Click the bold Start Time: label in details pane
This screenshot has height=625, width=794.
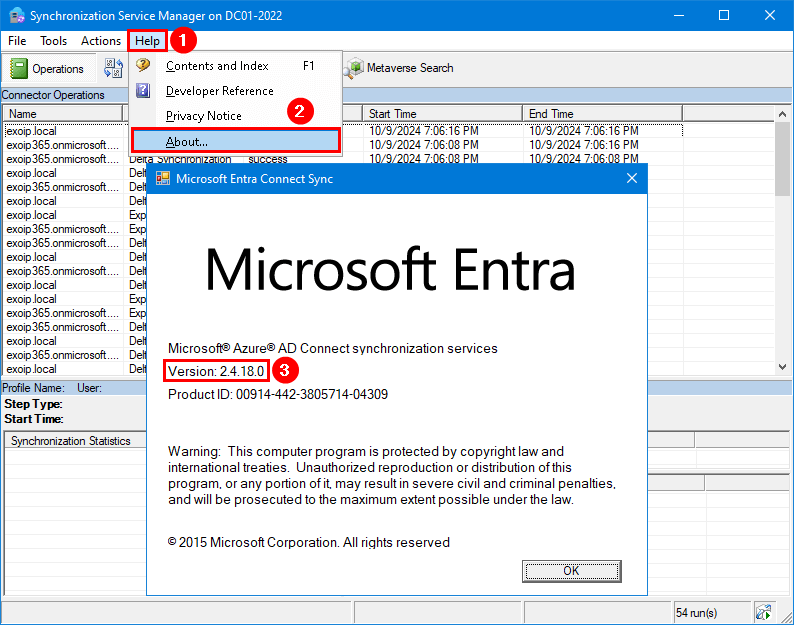[x=34, y=419]
